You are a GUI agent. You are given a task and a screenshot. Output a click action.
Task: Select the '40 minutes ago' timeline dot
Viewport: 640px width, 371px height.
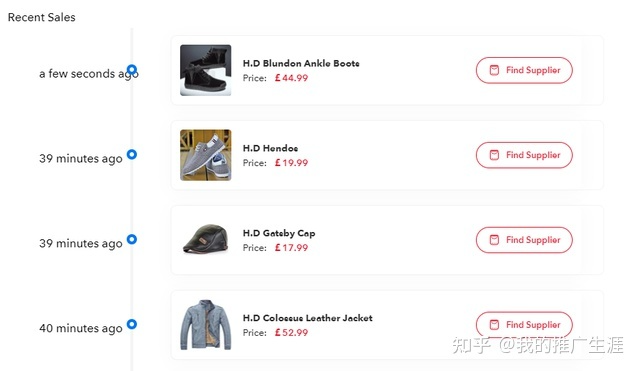(x=132, y=324)
